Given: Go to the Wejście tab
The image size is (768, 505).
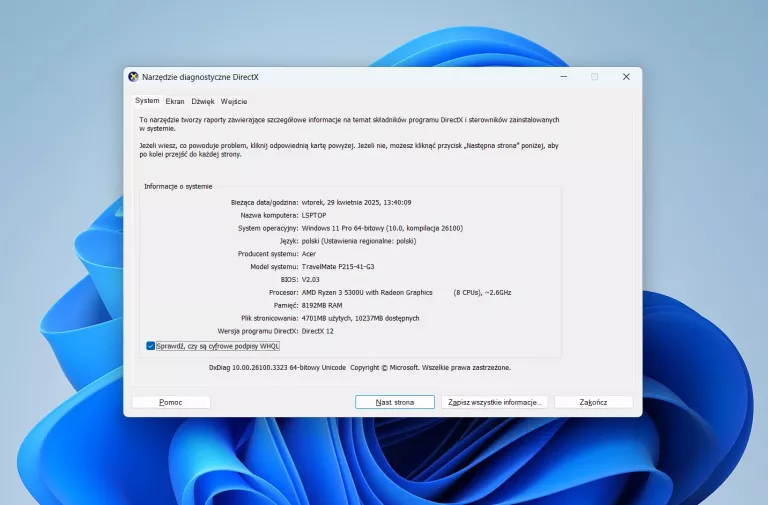Looking at the screenshot, I should click(234, 101).
